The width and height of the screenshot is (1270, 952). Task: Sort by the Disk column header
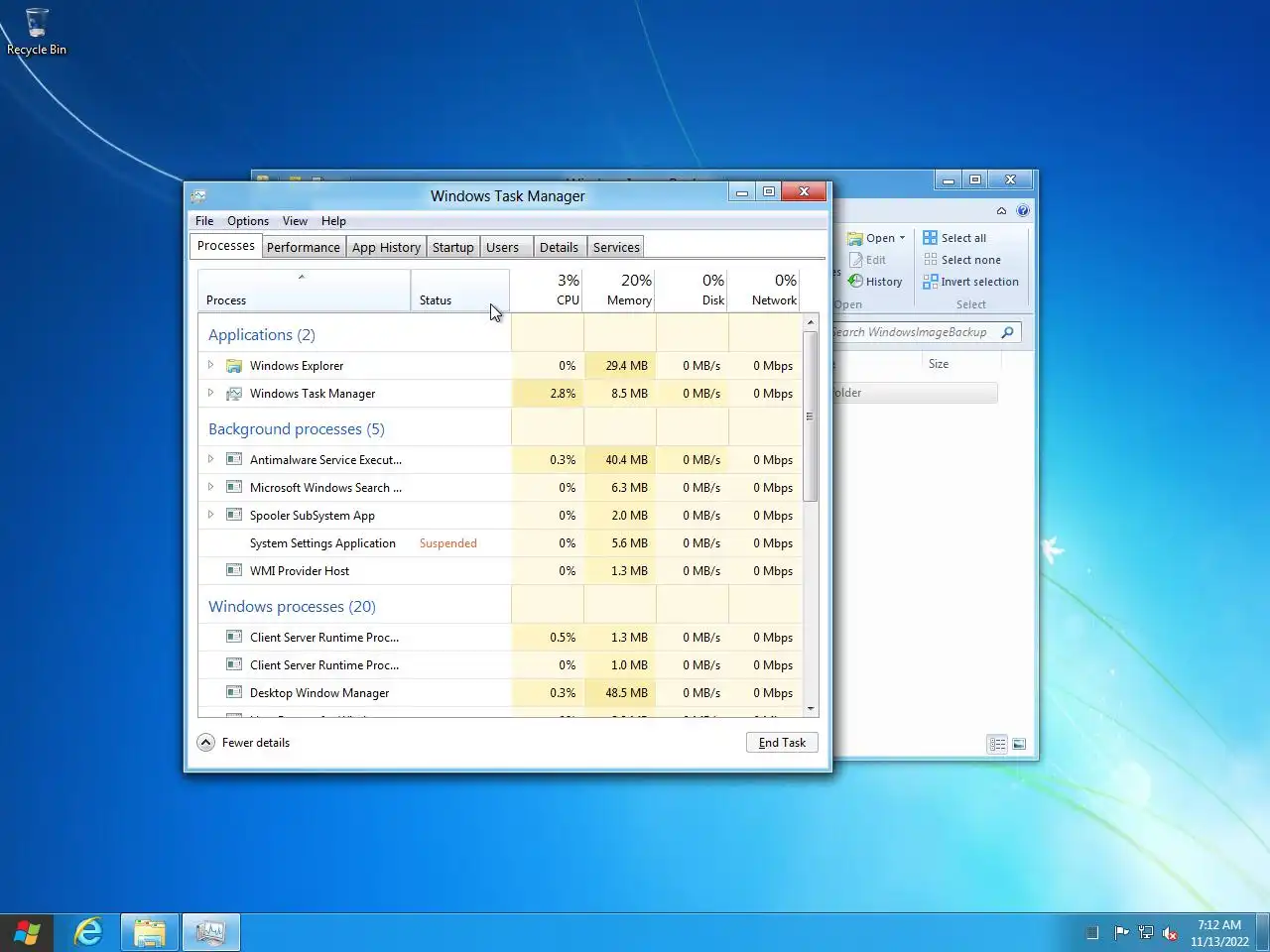693,290
